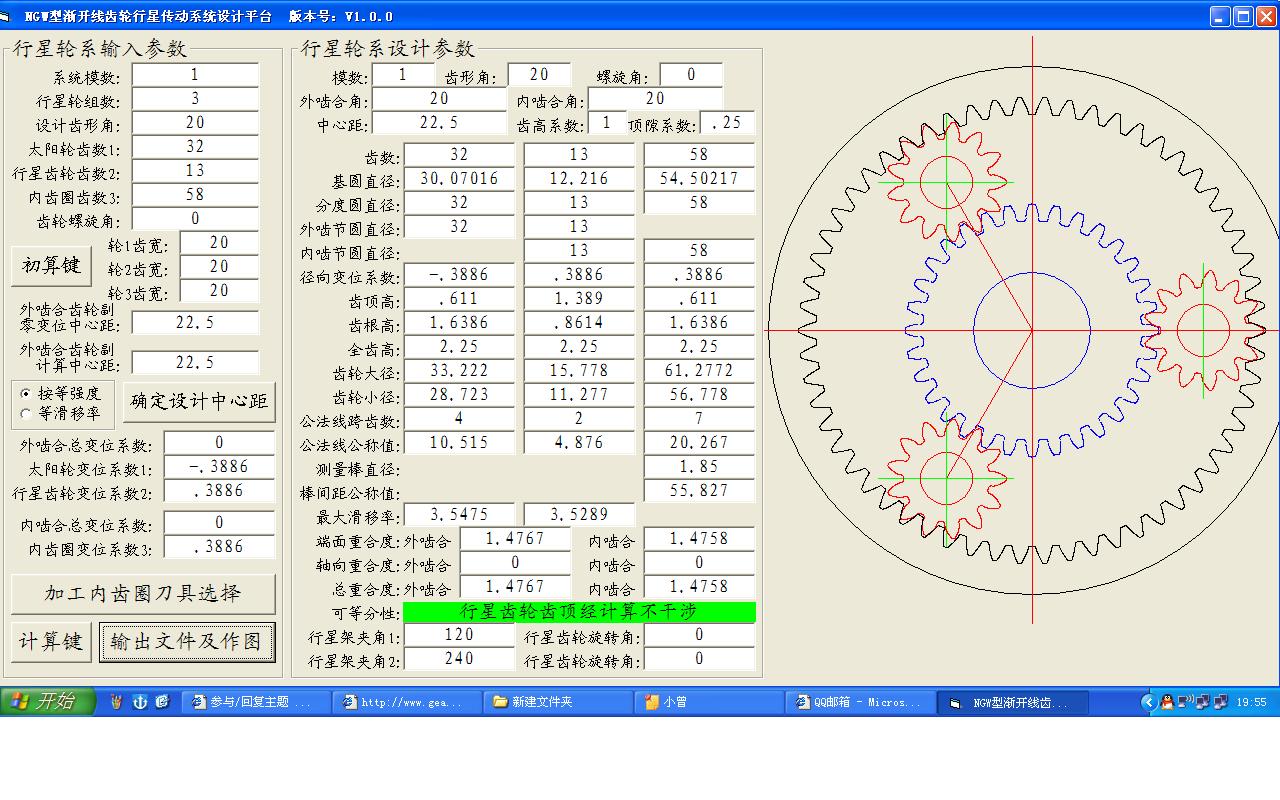Open 新建文件夹 taskbar item

557,703
